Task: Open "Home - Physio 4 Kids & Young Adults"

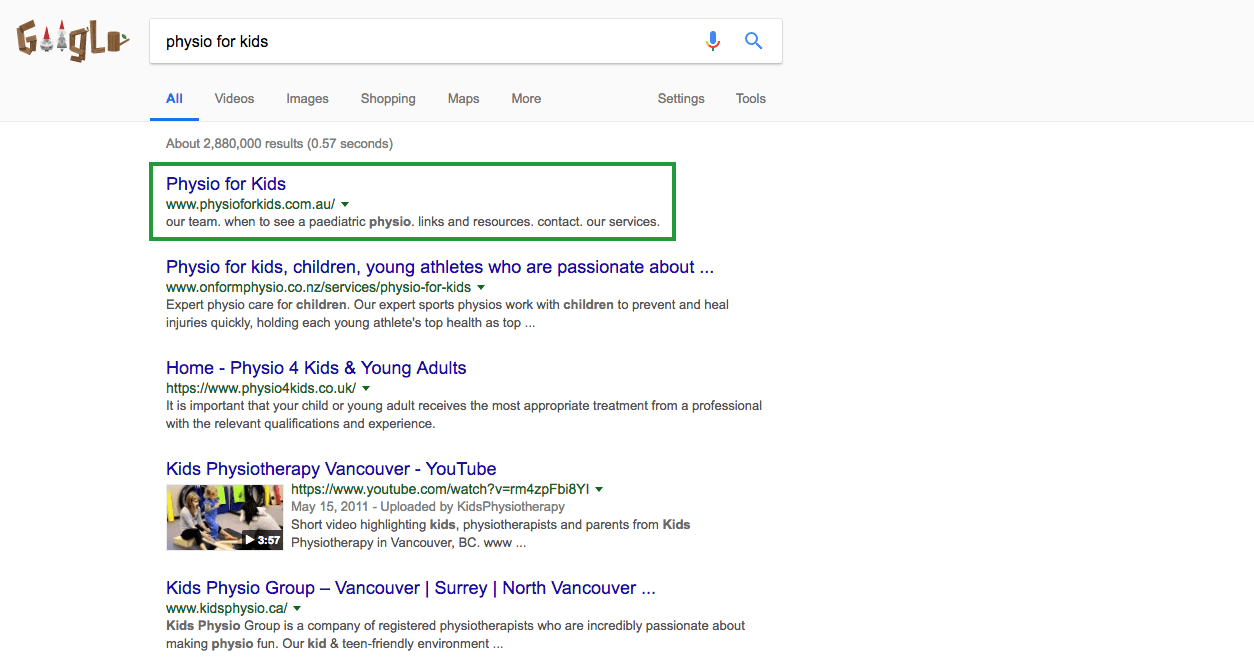Action: 316,368
